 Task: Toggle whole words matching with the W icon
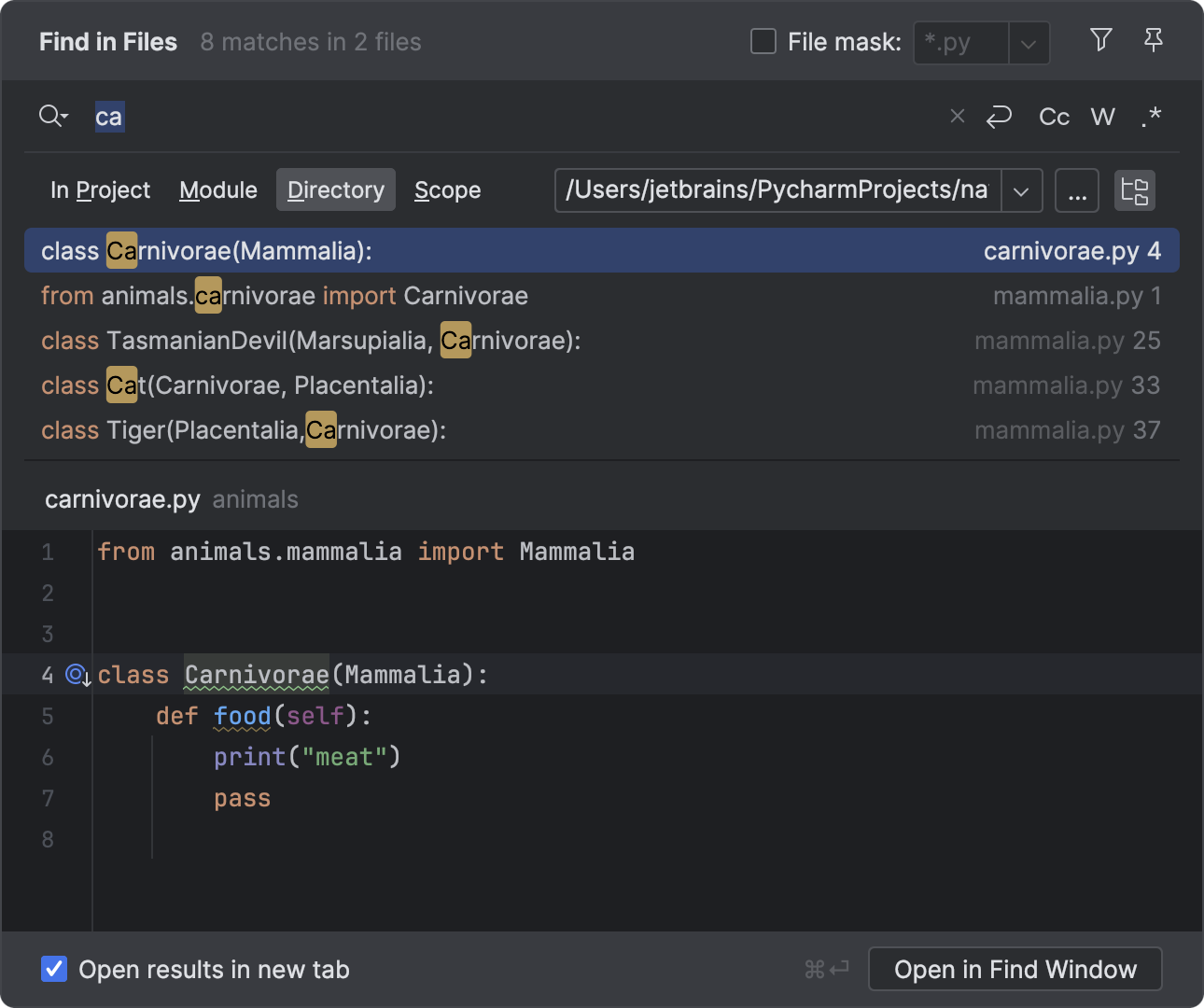click(1103, 116)
